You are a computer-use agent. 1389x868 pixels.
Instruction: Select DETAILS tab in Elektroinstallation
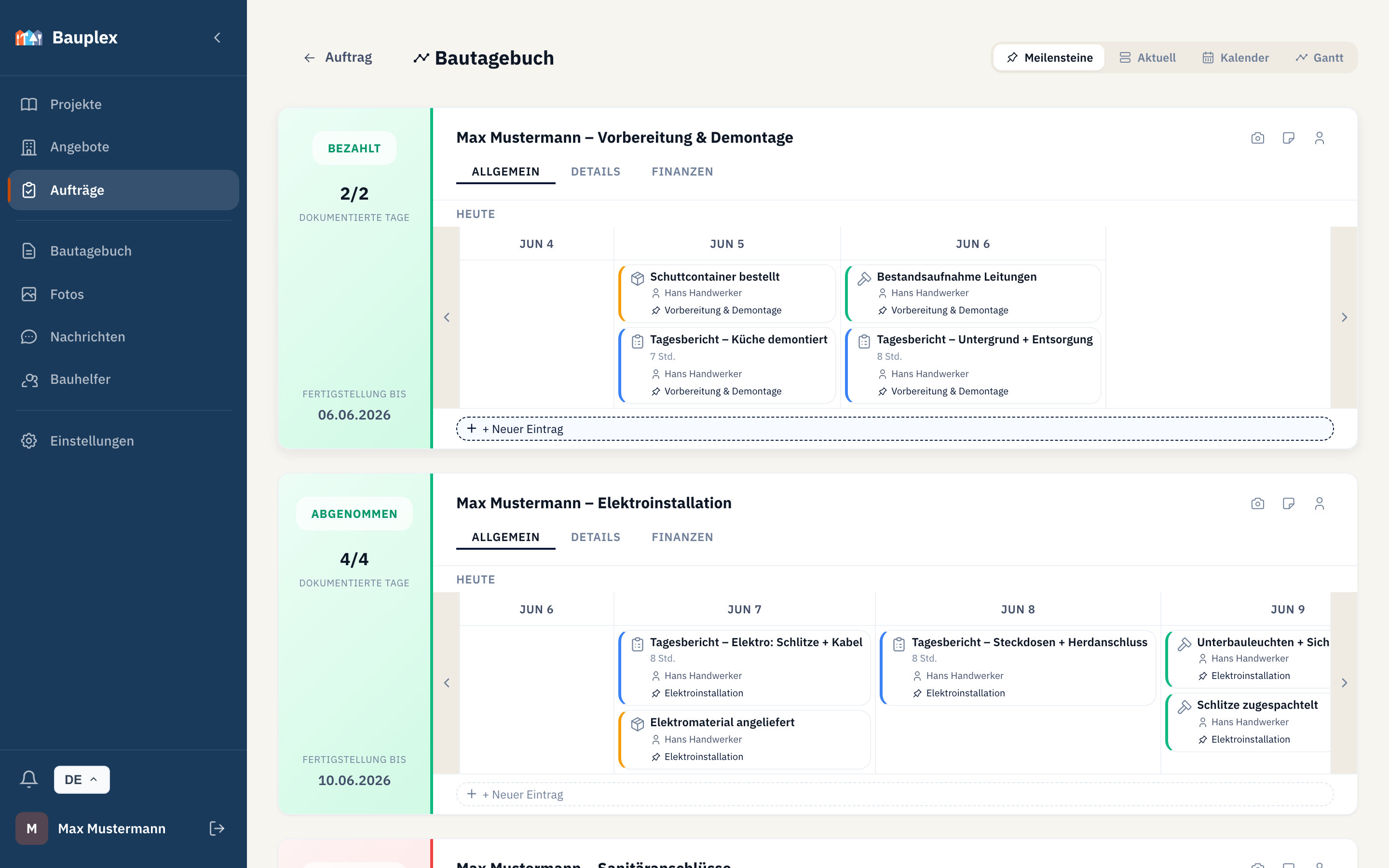596,537
